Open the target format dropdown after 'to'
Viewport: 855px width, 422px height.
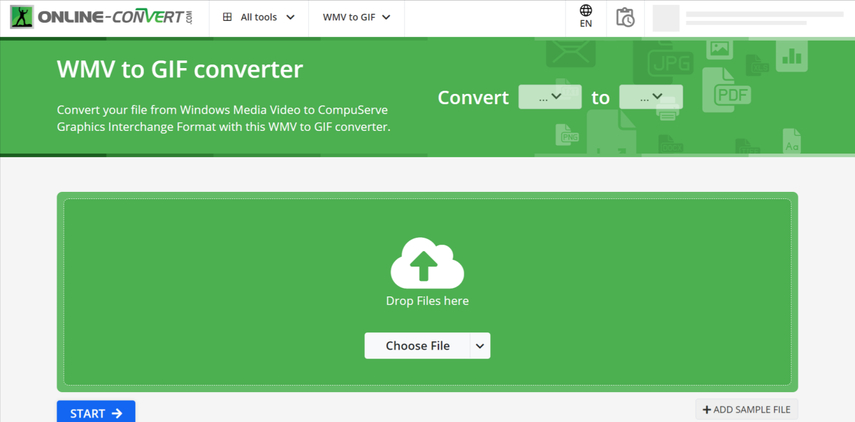[x=651, y=97]
